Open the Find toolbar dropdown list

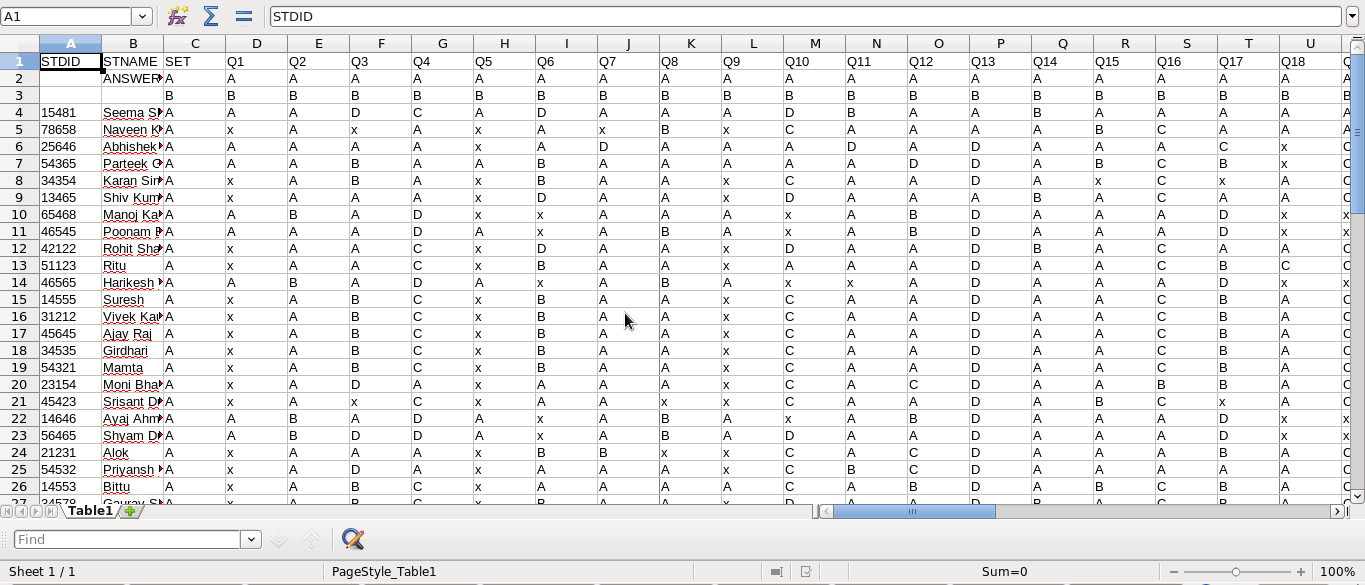[x=251, y=539]
